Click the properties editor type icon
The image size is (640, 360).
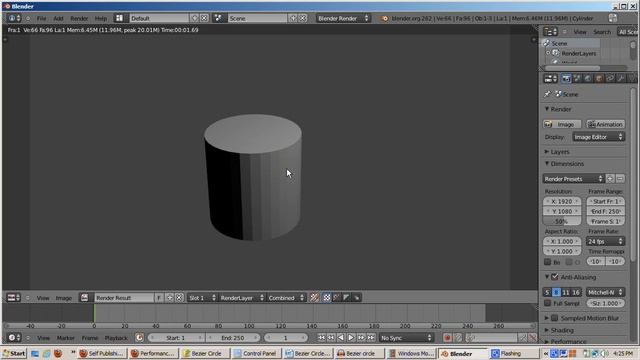(x=550, y=78)
